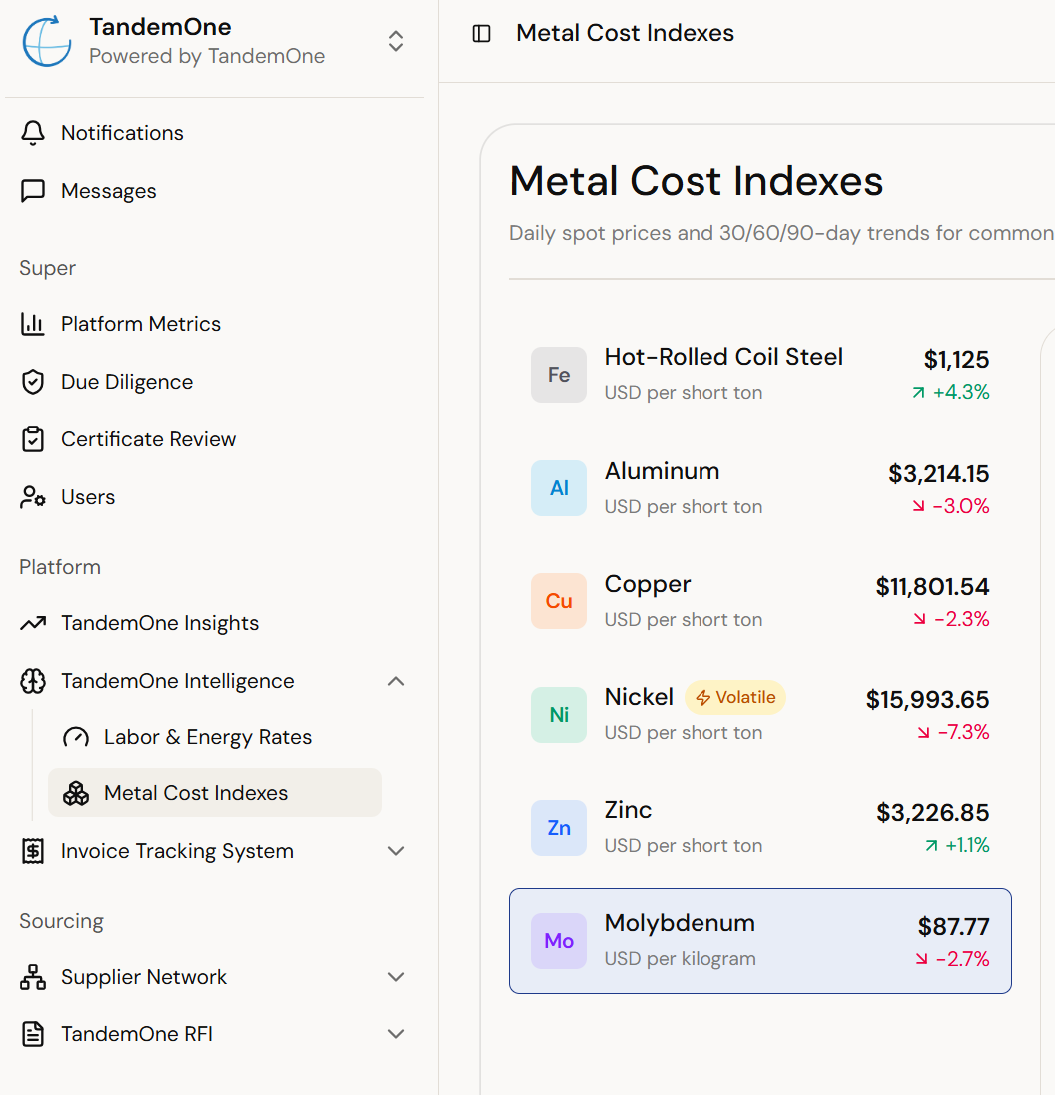Click the Metal Cost Indexes breadcrumb title
Viewport: 1055px width, 1095px height.
click(x=625, y=33)
